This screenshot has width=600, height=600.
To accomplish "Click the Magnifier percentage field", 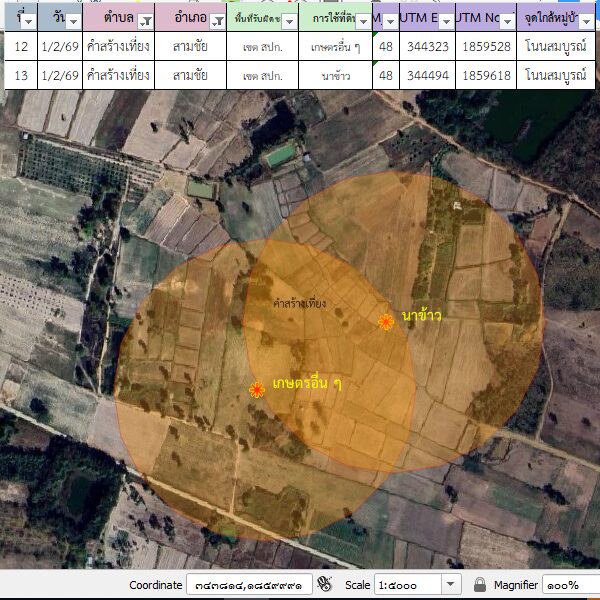I will coord(570,584).
